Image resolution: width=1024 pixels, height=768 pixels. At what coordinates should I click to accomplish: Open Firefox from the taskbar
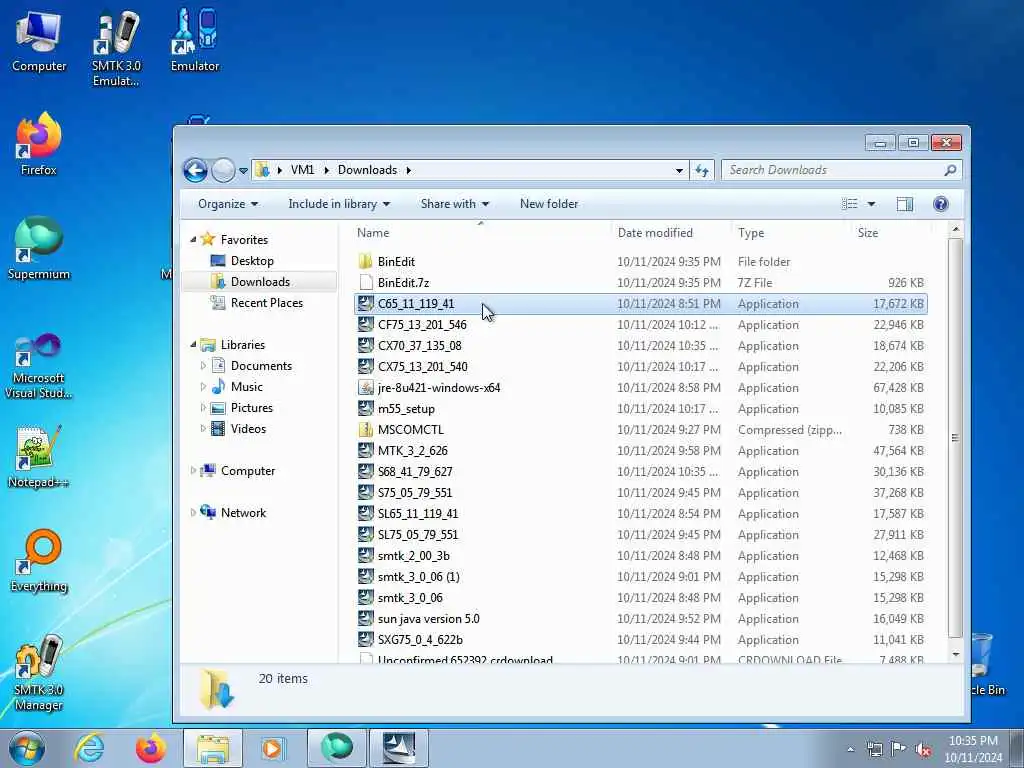(x=150, y=748)
